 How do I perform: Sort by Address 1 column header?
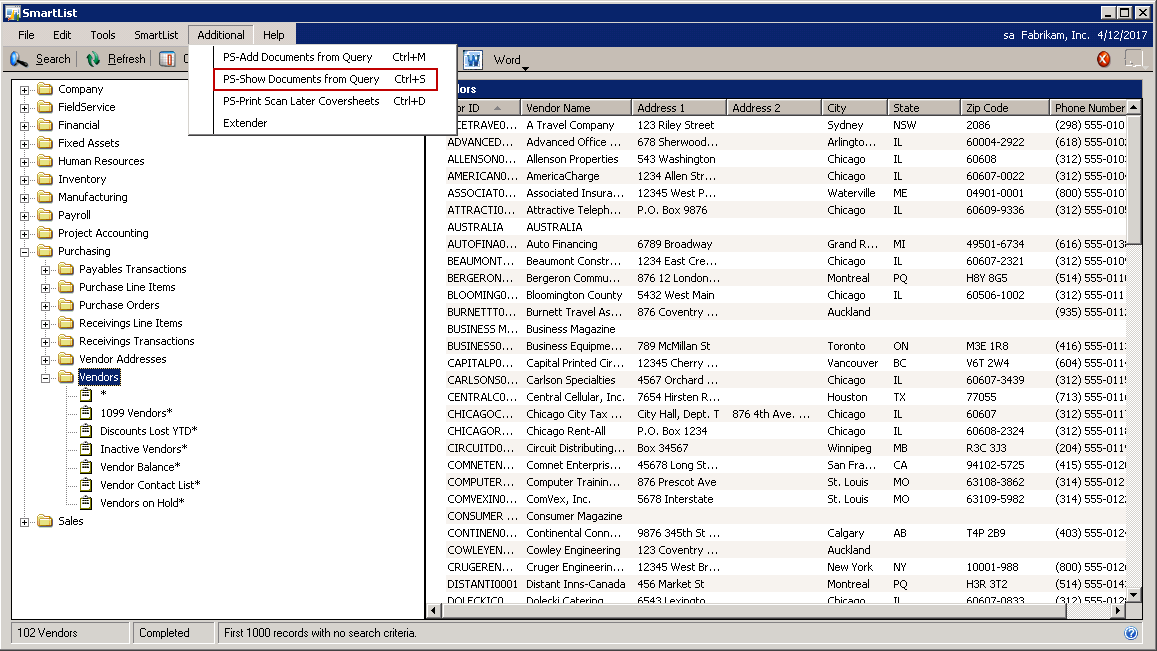pyautogui.click(x=679, y=108)
